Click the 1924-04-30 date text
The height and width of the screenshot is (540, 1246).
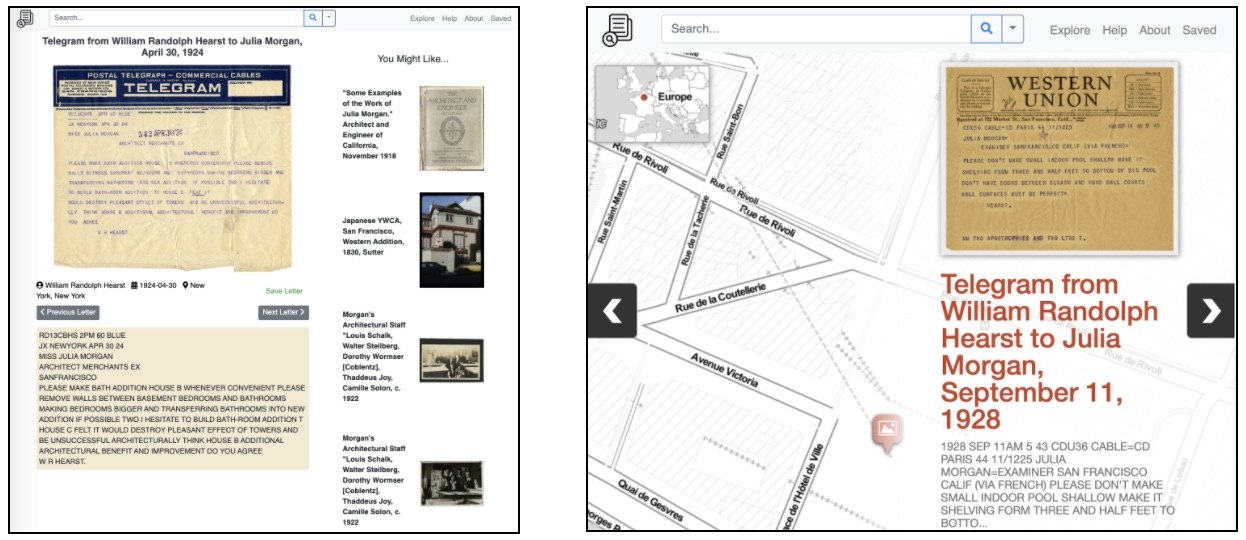point(158,286)
